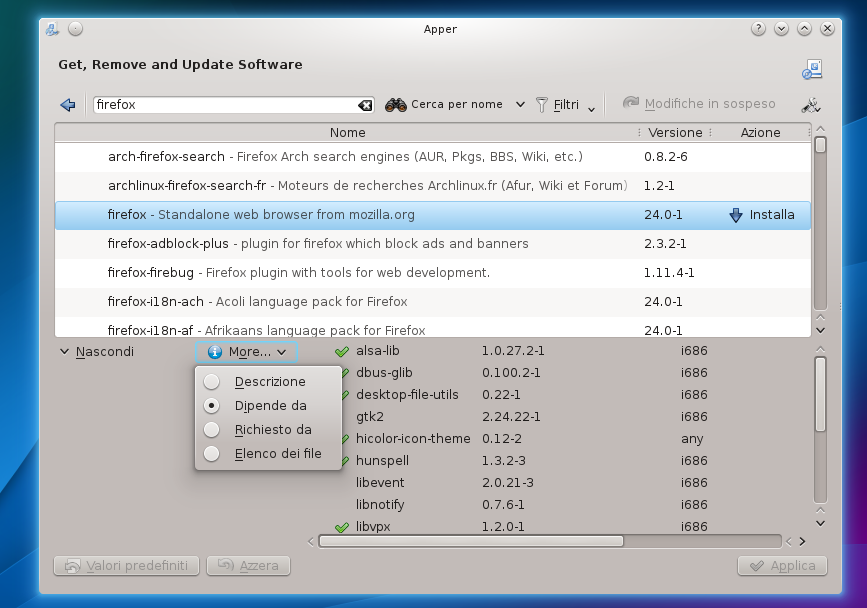This screenshot has width=867, height=608.
Task: Click the Valori predefiniti button
Action: click(126, 565)
